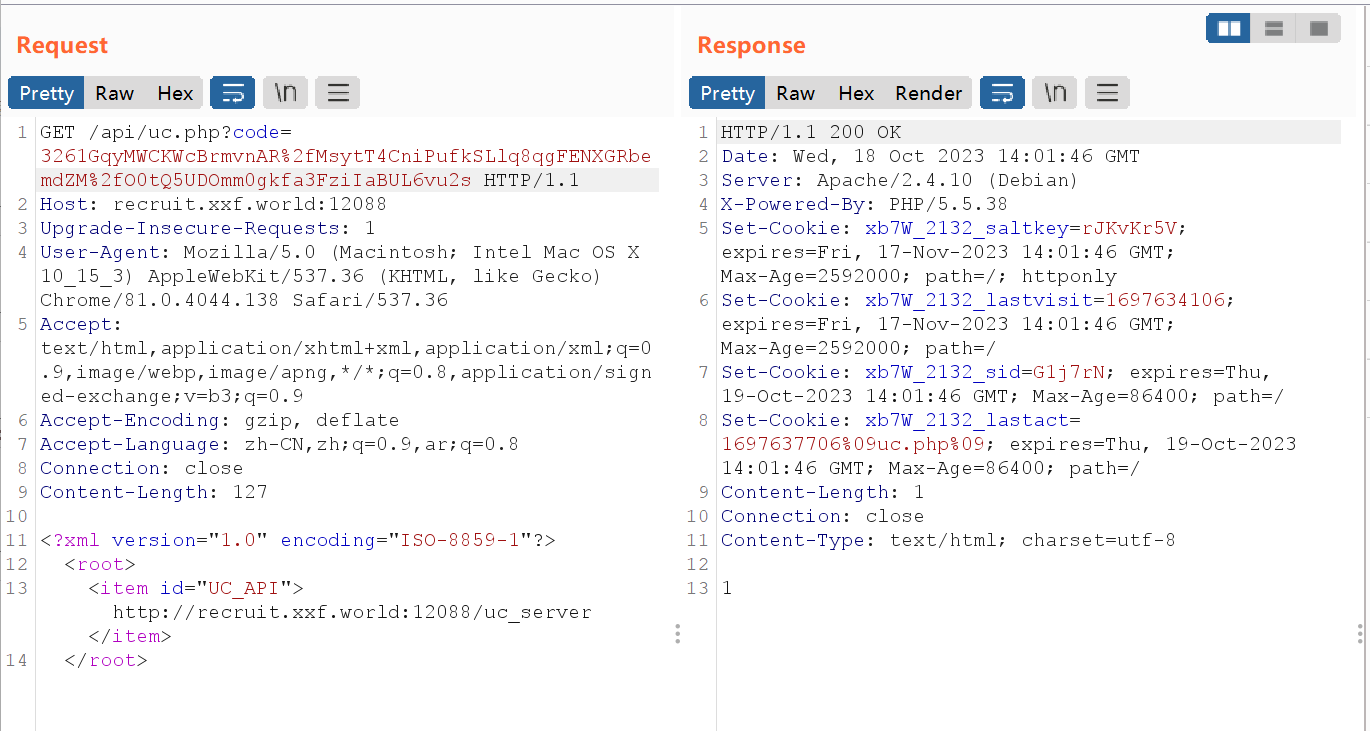Viewport: 1370px width, 731px height.
Task: Click the Request panel title
Action: click(62, 45)
